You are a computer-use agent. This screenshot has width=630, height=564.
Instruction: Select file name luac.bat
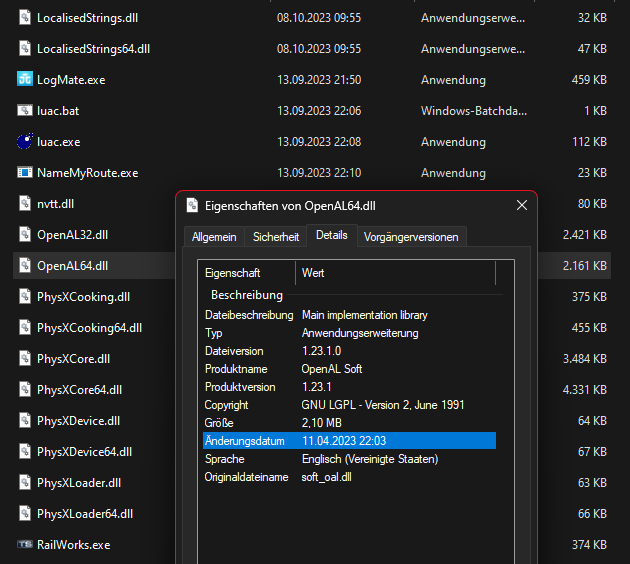58,111
